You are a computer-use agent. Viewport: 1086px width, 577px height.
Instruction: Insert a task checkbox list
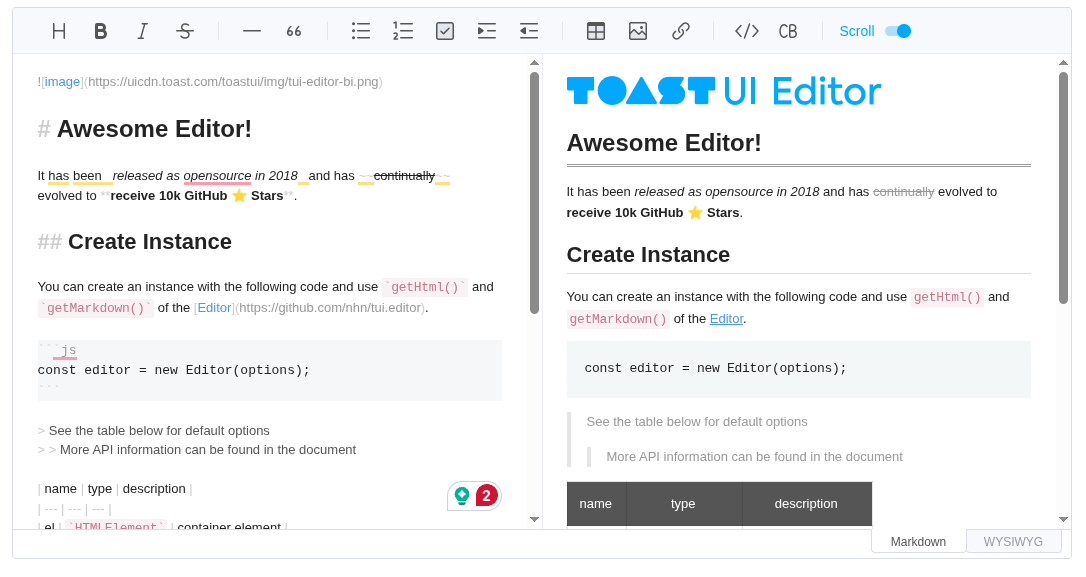pyautogui.click(x=445, y=31)
